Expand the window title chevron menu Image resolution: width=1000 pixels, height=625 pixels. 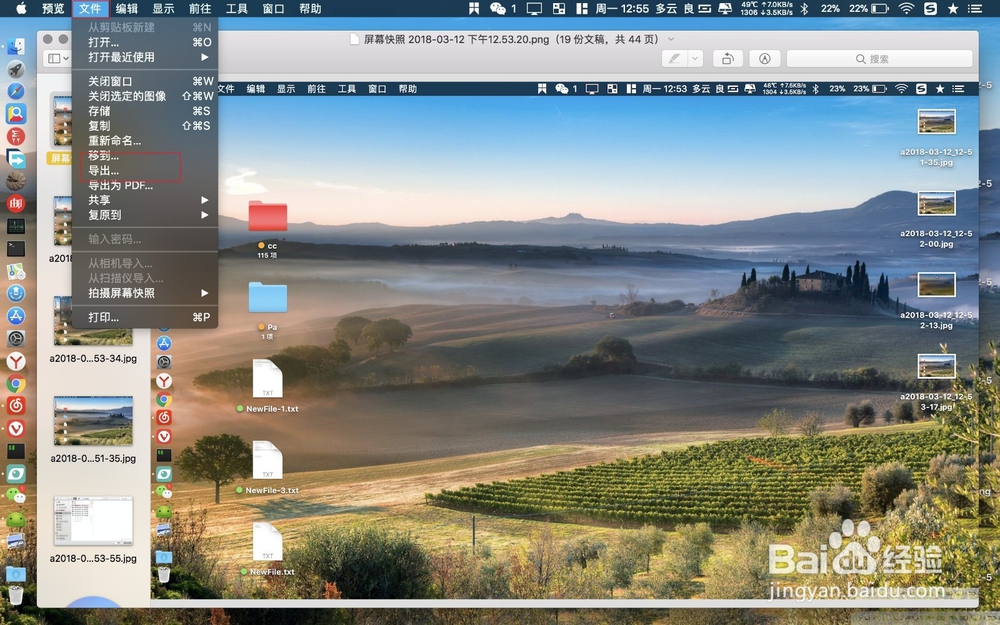pos(671,40)
